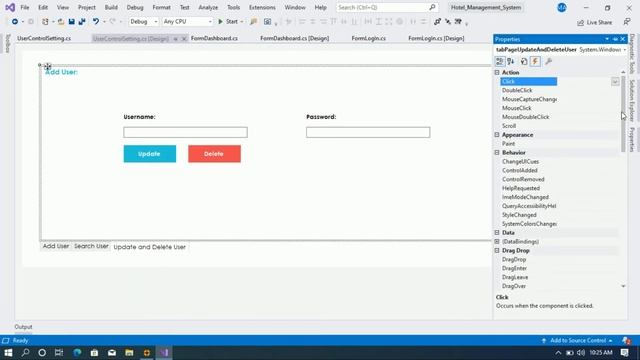Open File Explorer from taskbar
The image size is (640, 360).
129,353
